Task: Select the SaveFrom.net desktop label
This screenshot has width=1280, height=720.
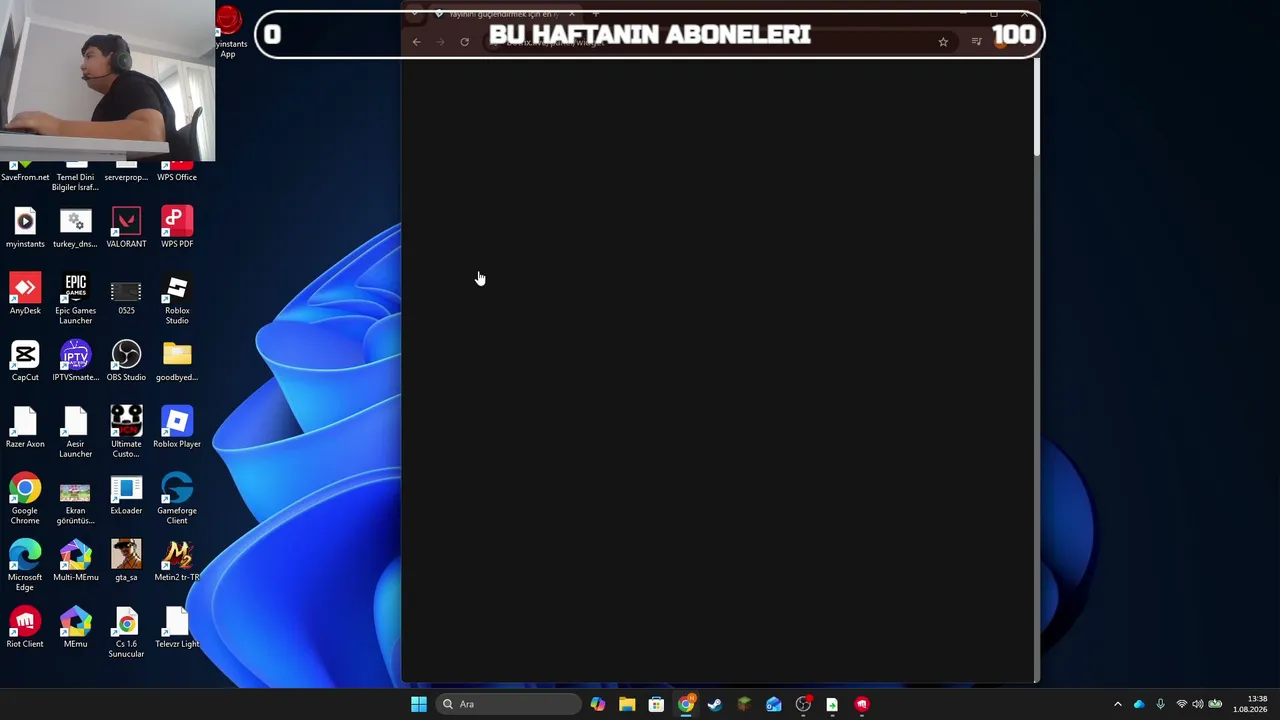Action: pos(25,177)
